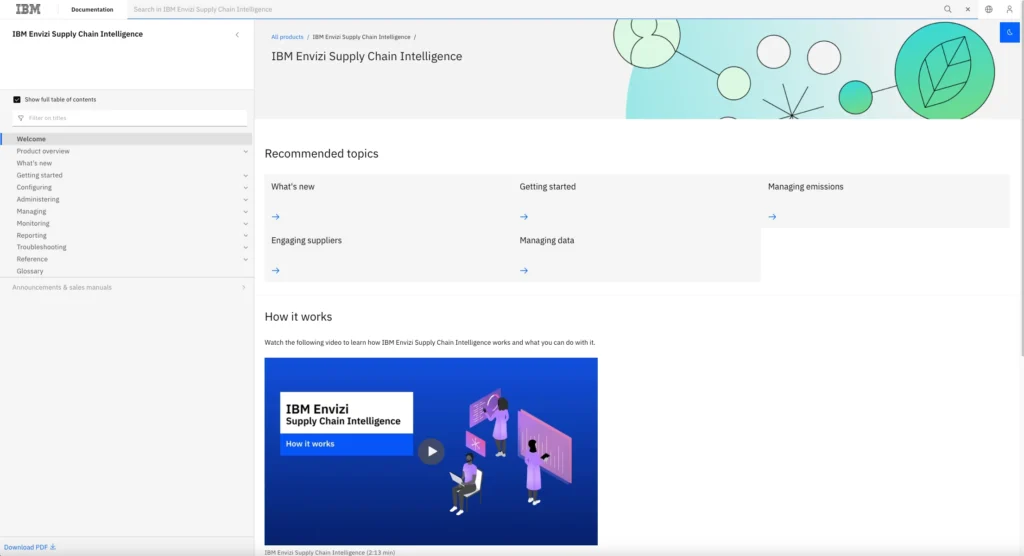The width and height of the screenshot is (1024, 556).
Task: Click the All products breadcrumb link
Action: [x=287, y=37]
